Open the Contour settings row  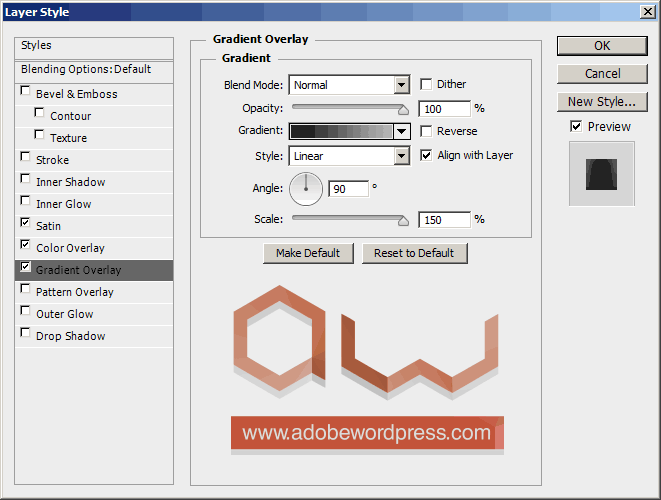tap(94, 116)
